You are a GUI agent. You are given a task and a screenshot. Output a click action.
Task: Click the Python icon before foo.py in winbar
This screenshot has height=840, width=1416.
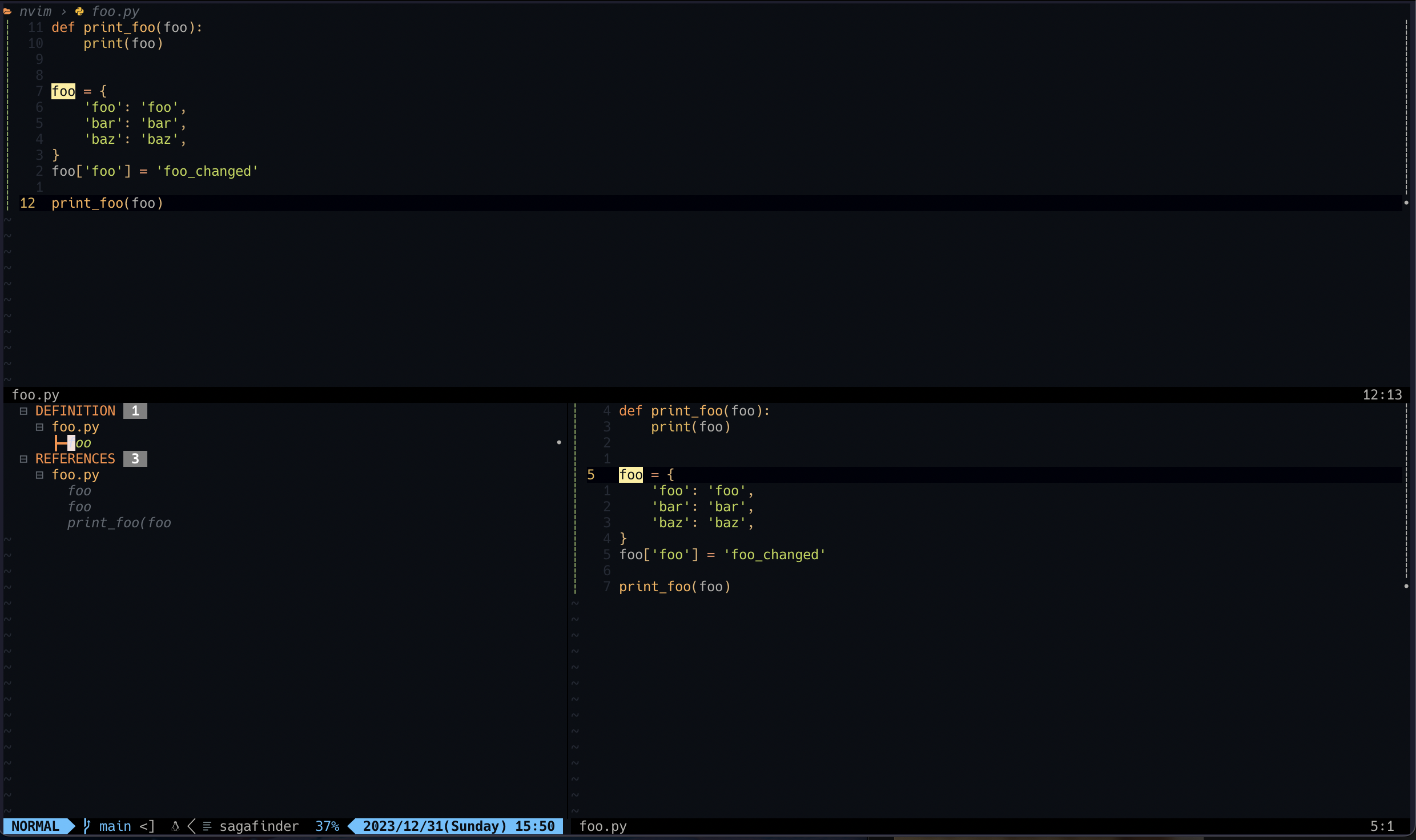click(79, 11)
